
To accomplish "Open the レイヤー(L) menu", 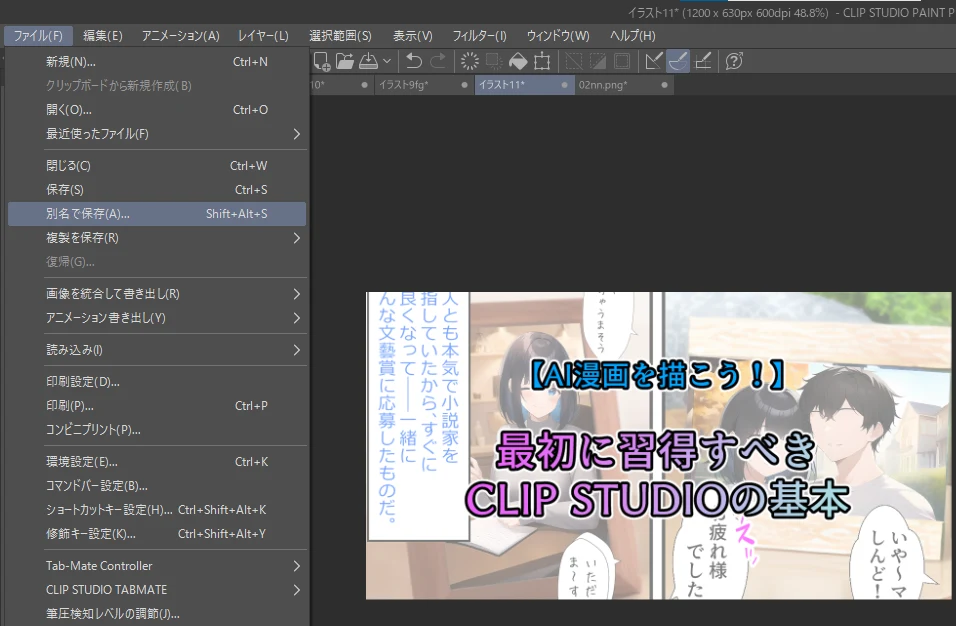I will click(263, 36).
